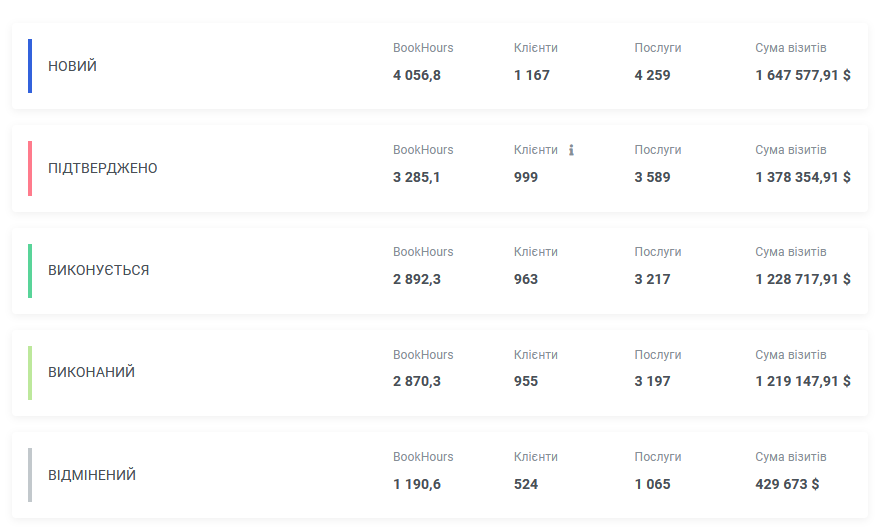Click visit sum 1 647 577,91 $
The image size is (875, 530).
point(803,75)
